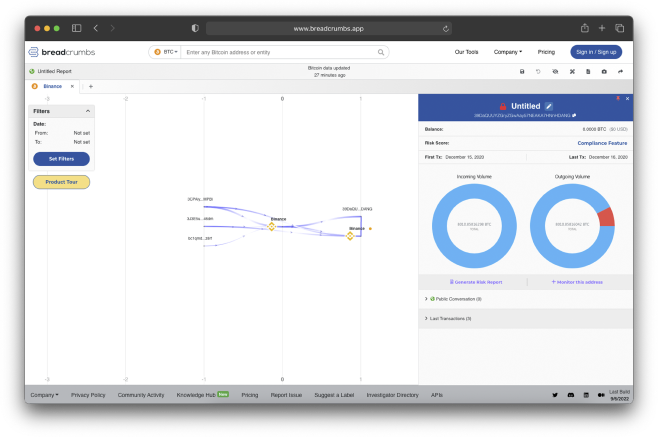Screen dimensions: 658x437
Task: Close the address details panel
Action: (627, 98)
